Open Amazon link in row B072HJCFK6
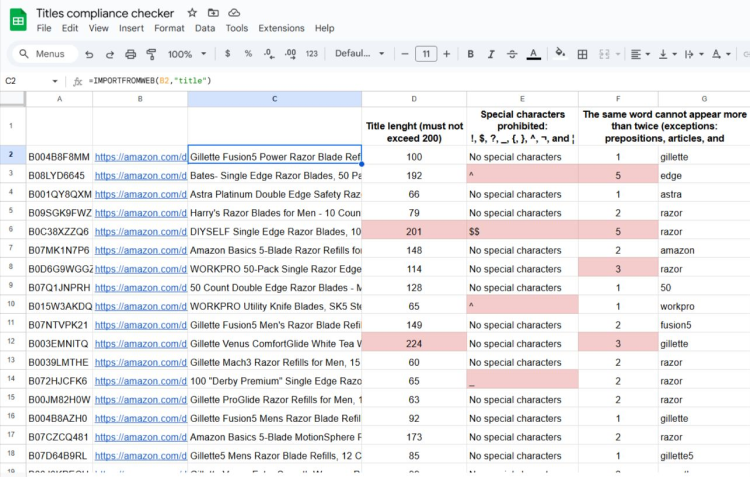Viewport: 750px width, 477px height. [x=140, y=381]
